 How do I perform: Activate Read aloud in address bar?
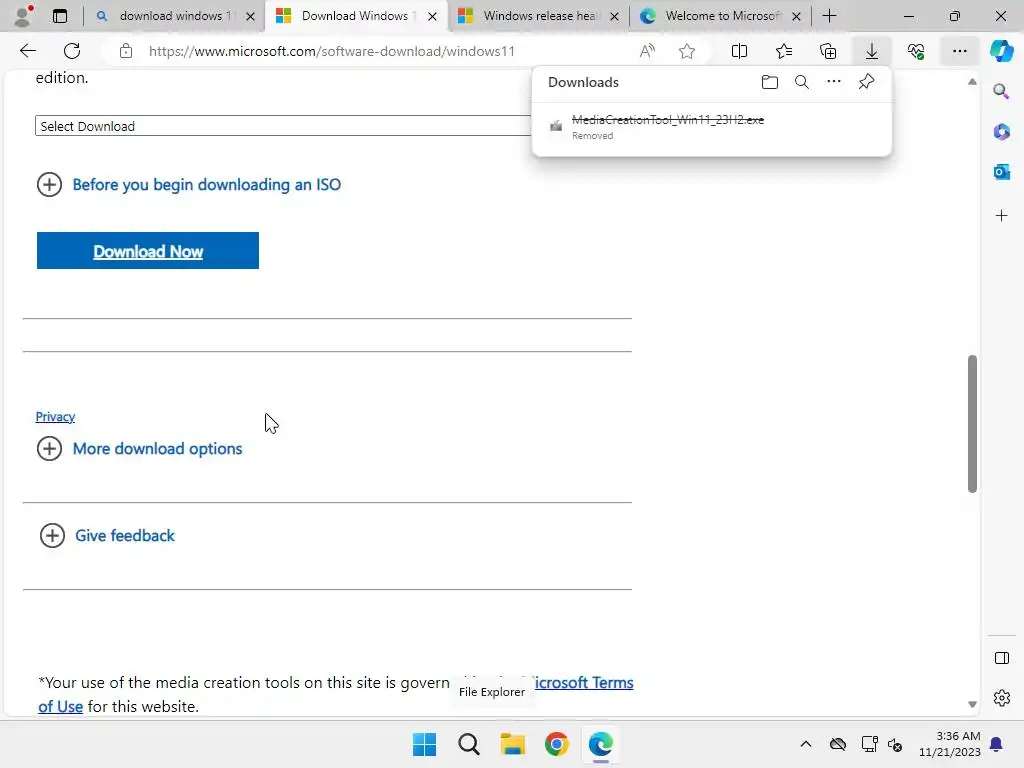pyautogui.click(x=647, y=51)
